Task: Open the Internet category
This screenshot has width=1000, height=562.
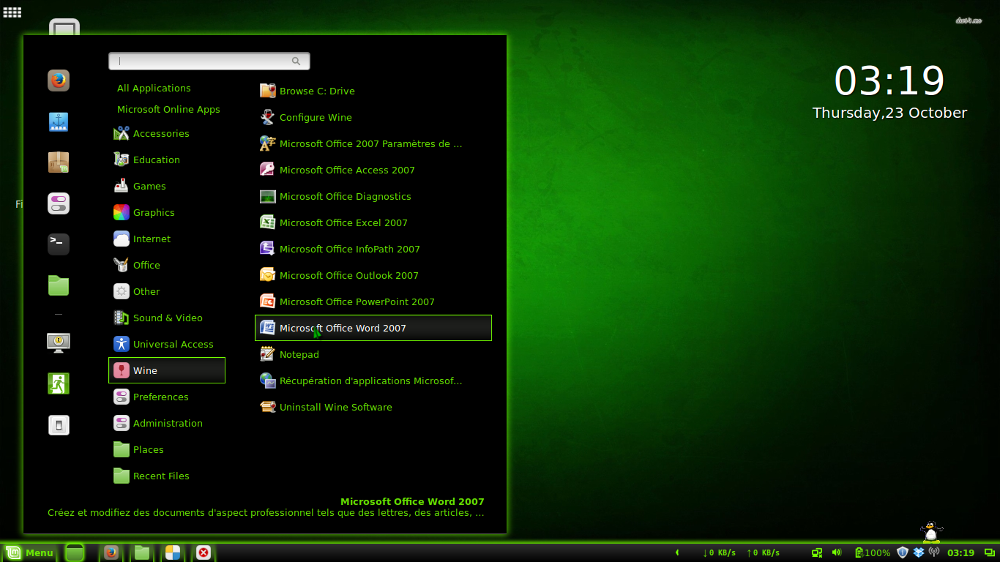Action: (166, 239)
